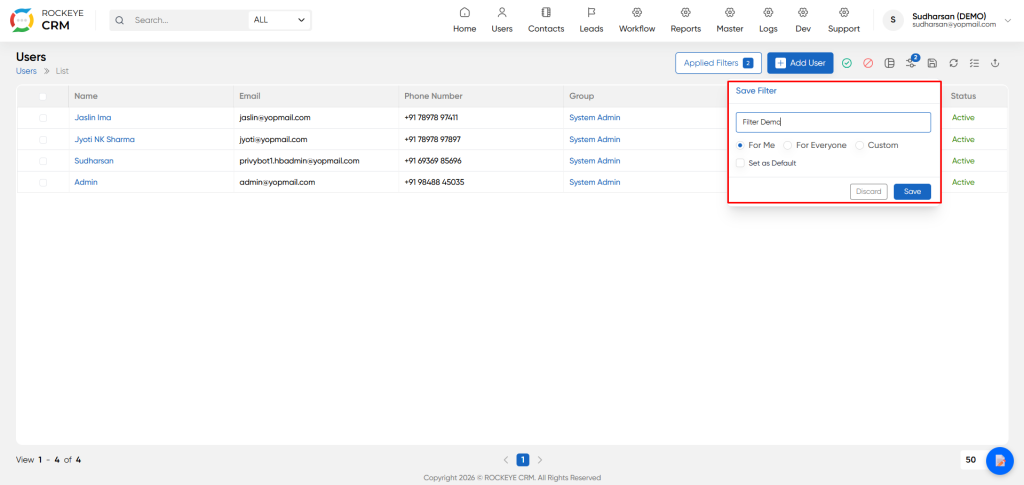Open the 50 page size selector
The image size is (1024, 485).
pos(971,460)
